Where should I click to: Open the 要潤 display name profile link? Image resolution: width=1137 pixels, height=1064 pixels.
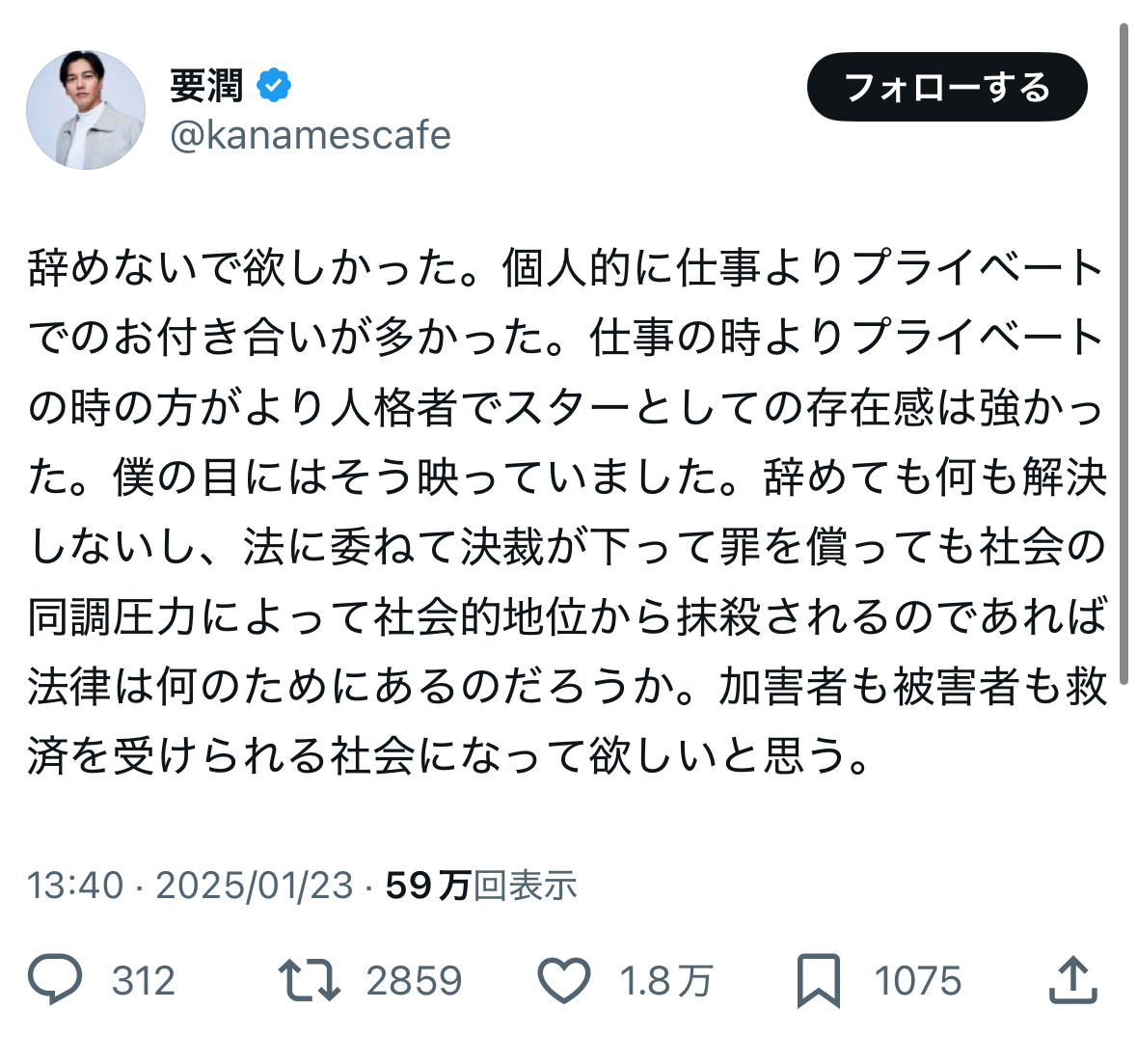(206, 86)
